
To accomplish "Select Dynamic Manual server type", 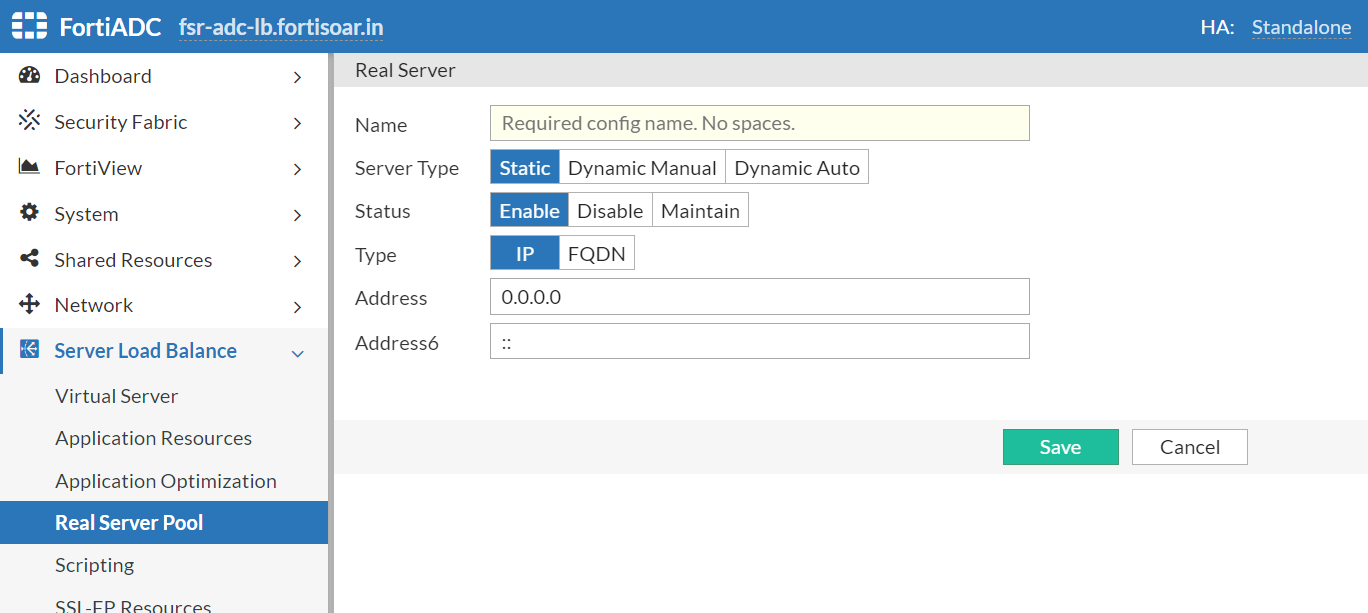I will 642,167.
